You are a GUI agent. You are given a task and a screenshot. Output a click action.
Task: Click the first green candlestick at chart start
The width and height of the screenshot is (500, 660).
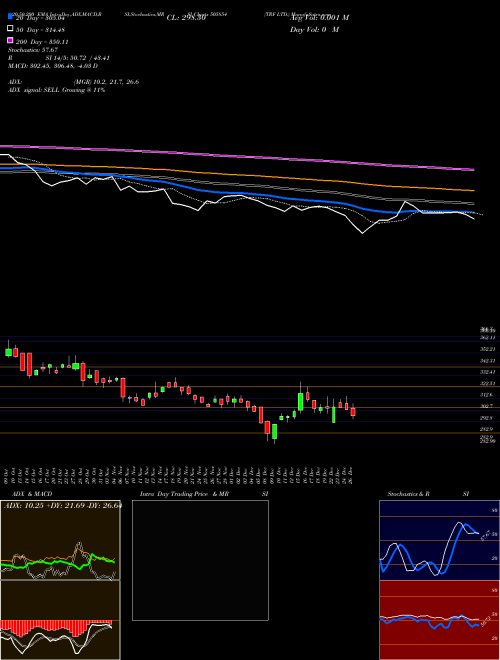click(x=8, y=352)
